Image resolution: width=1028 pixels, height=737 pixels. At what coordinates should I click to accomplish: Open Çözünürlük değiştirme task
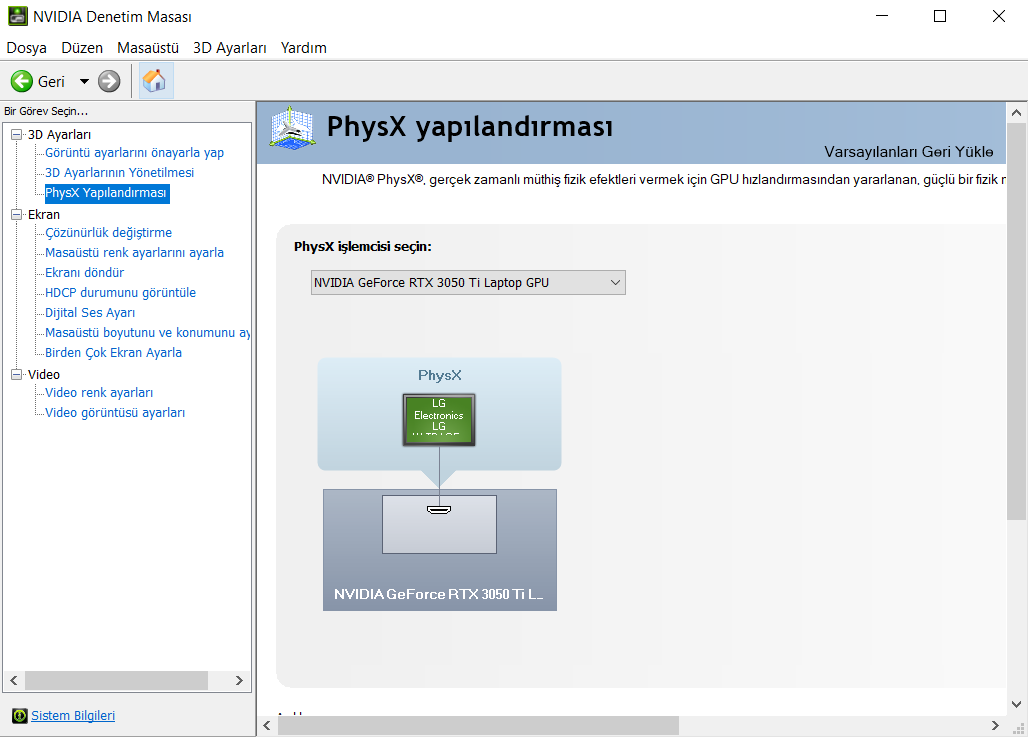coord(108,233)
